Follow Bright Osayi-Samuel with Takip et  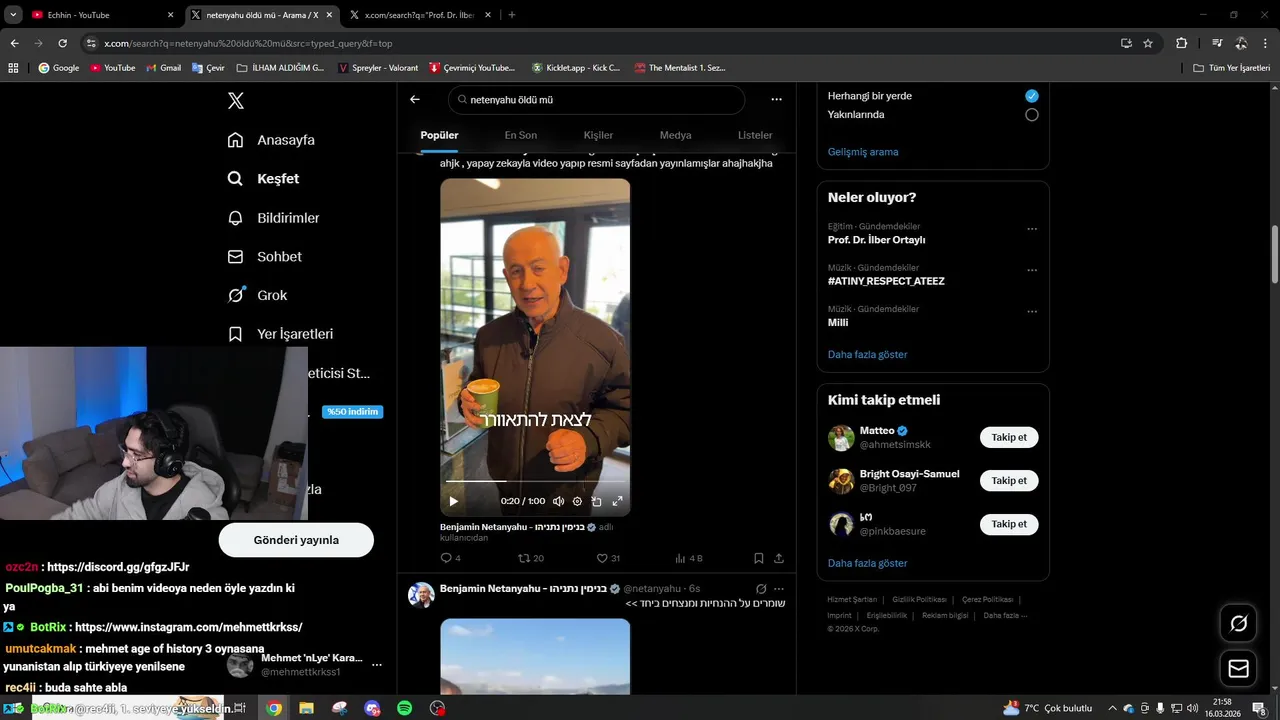(x=1009, y=481)
